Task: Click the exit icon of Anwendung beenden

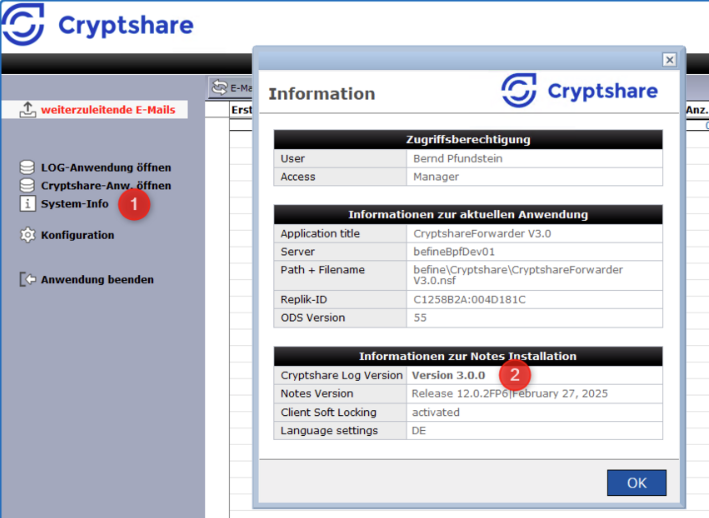Action: pyautogui.click(x=27, y=279)
